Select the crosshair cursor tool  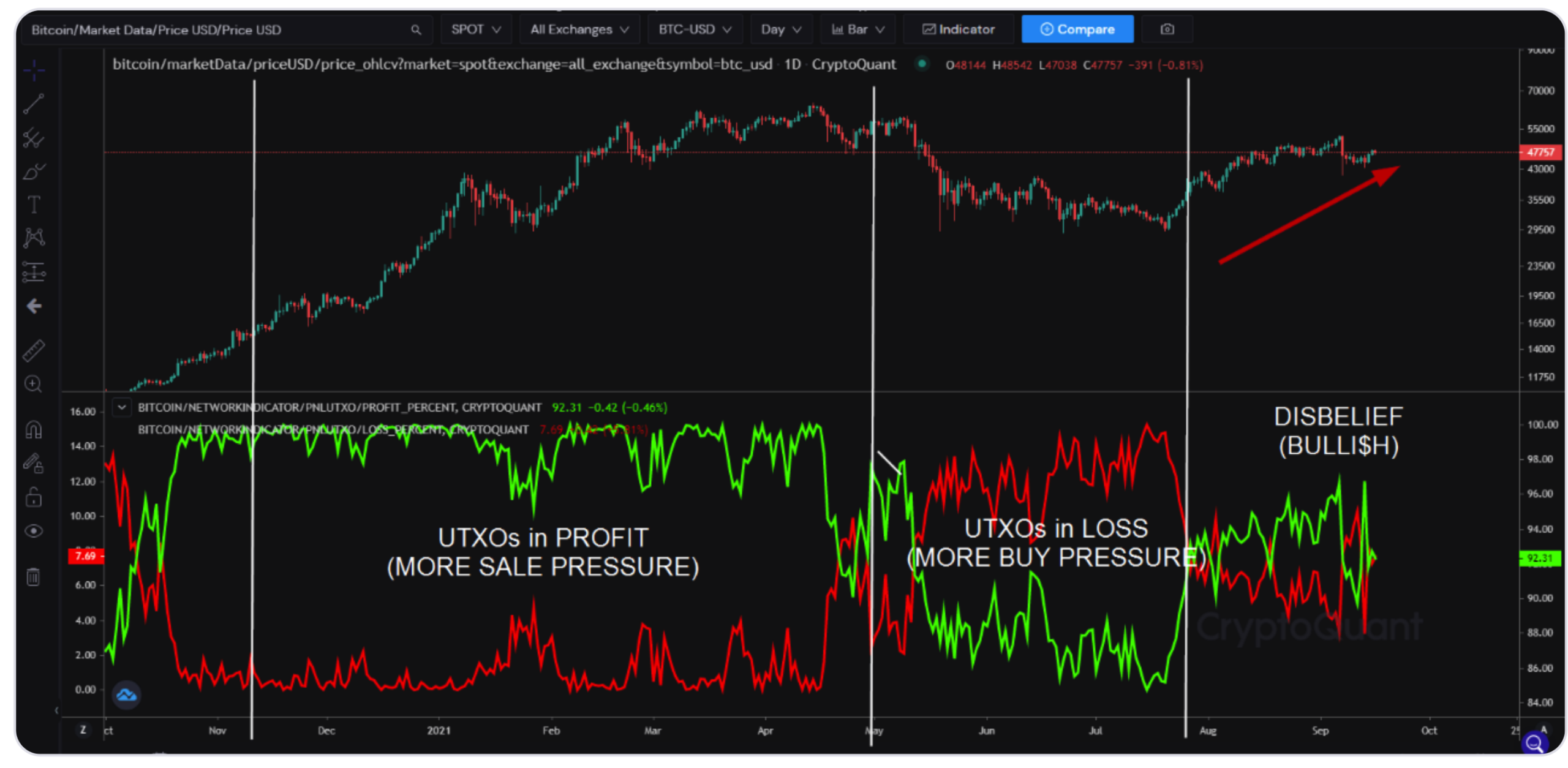[34, 71]
